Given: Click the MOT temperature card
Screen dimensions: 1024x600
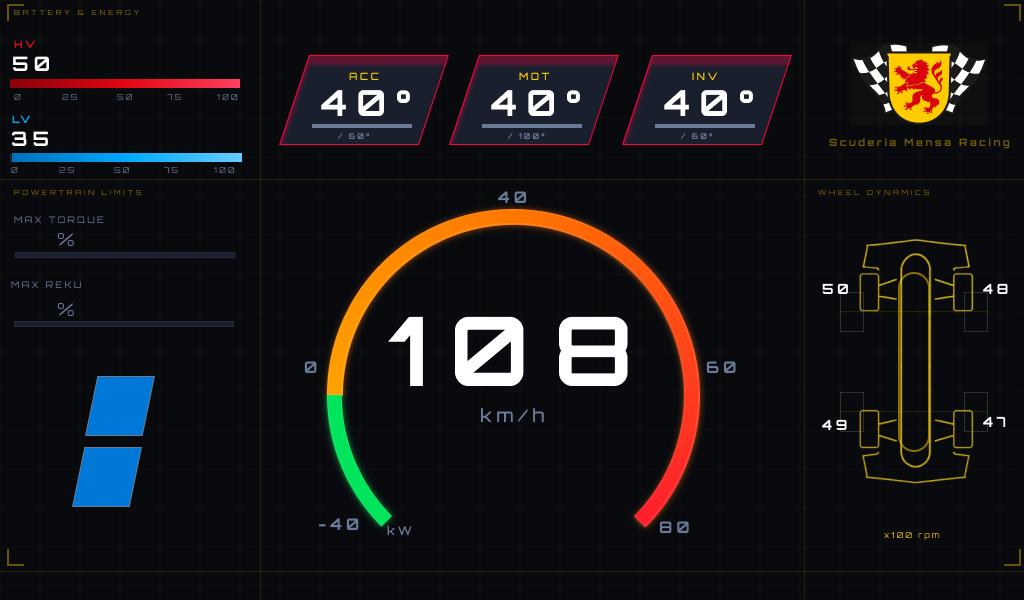Looking at the screenshot, I should [x=534, y=100].
